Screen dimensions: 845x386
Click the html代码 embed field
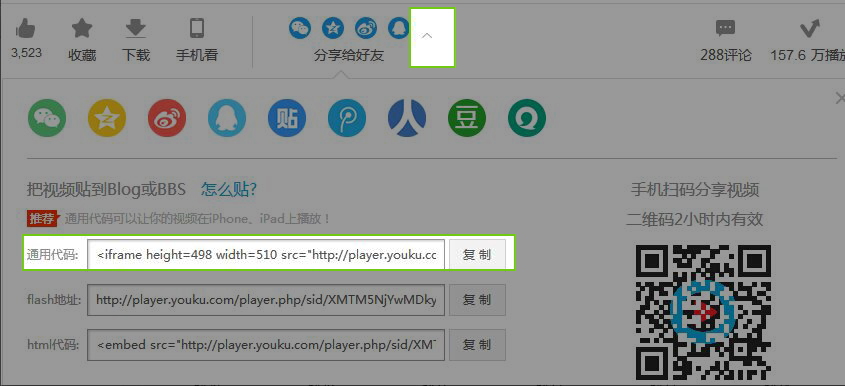click(x=266, y=344)
